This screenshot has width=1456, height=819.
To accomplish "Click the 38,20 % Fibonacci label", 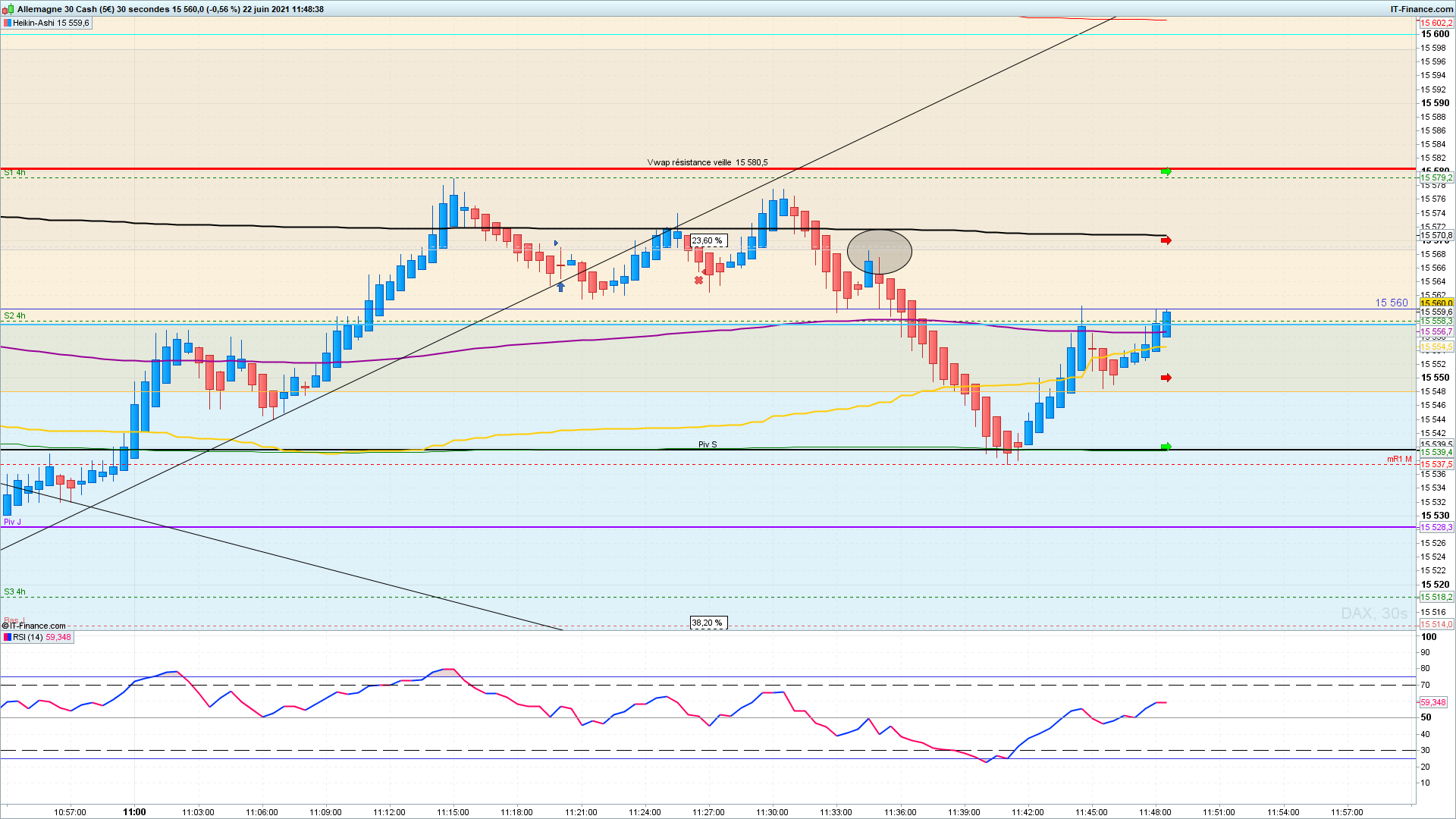I will tap(707, 623).
